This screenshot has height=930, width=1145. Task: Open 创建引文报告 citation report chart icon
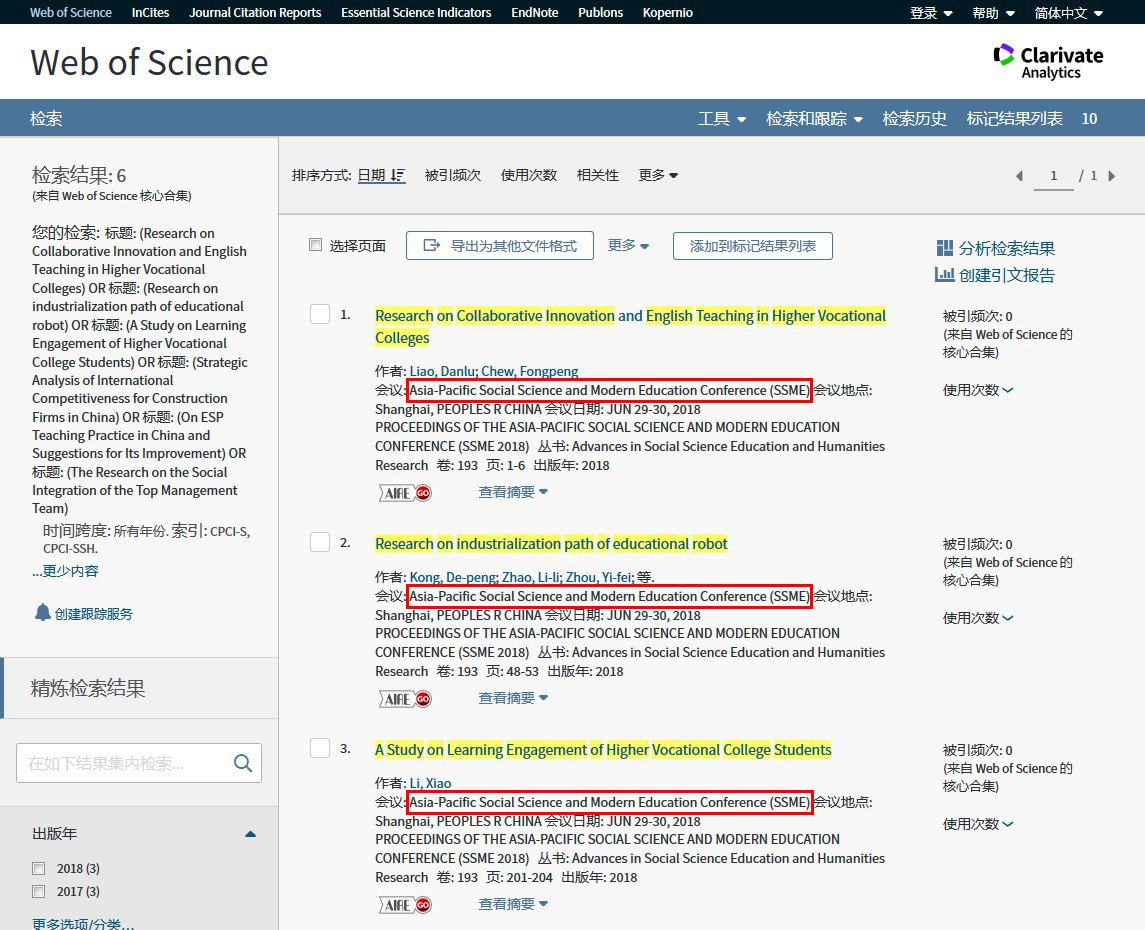coord(944,275)
